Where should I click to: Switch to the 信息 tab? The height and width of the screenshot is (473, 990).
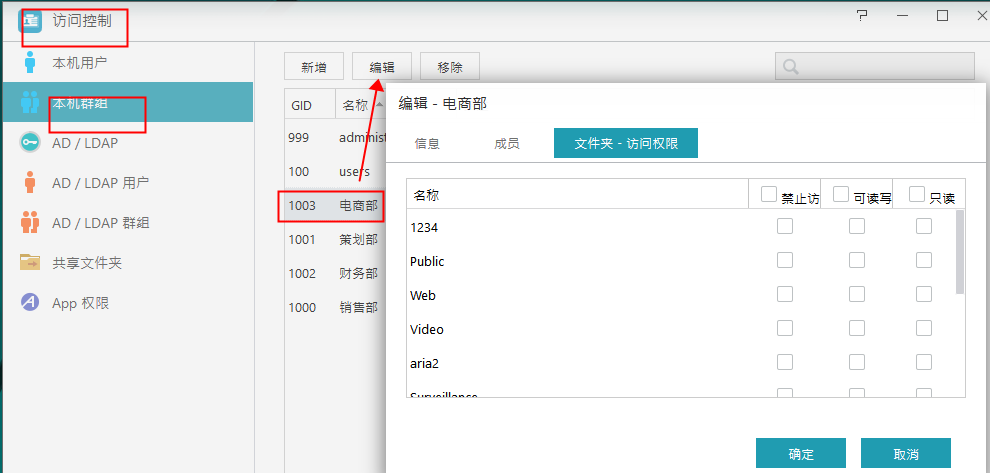tap(427, 143)
